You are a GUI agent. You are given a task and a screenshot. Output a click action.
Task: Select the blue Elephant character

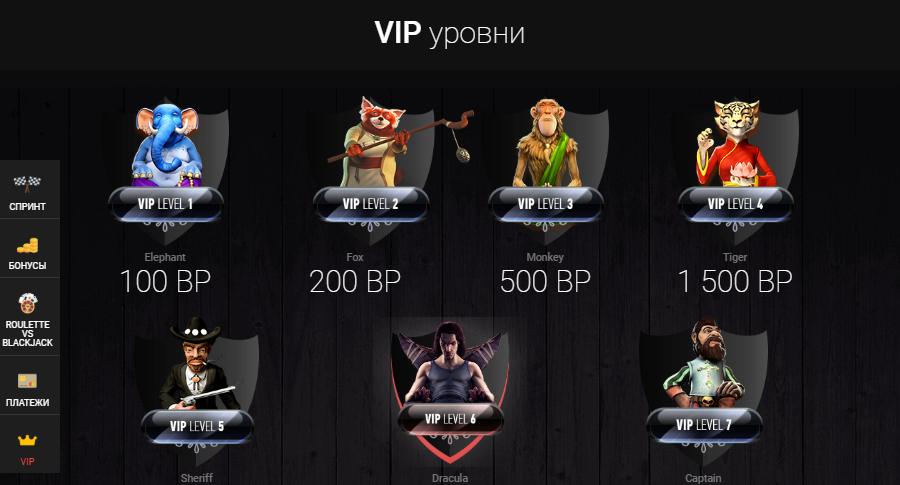click(166, 146)
